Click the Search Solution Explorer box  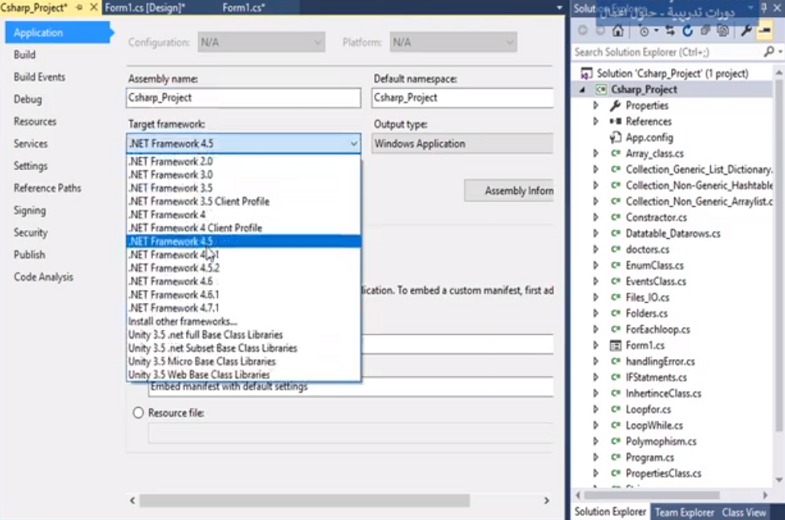coord(666,52)
